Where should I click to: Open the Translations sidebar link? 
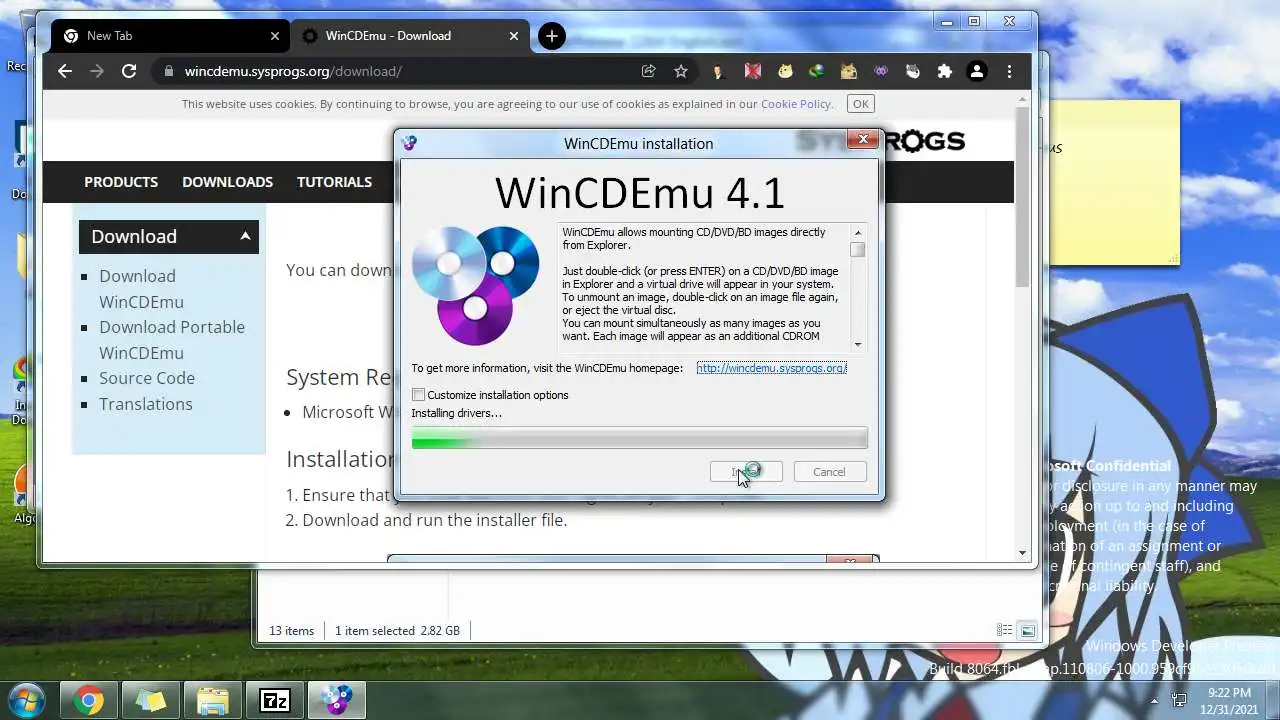click(x=145, y=404)
